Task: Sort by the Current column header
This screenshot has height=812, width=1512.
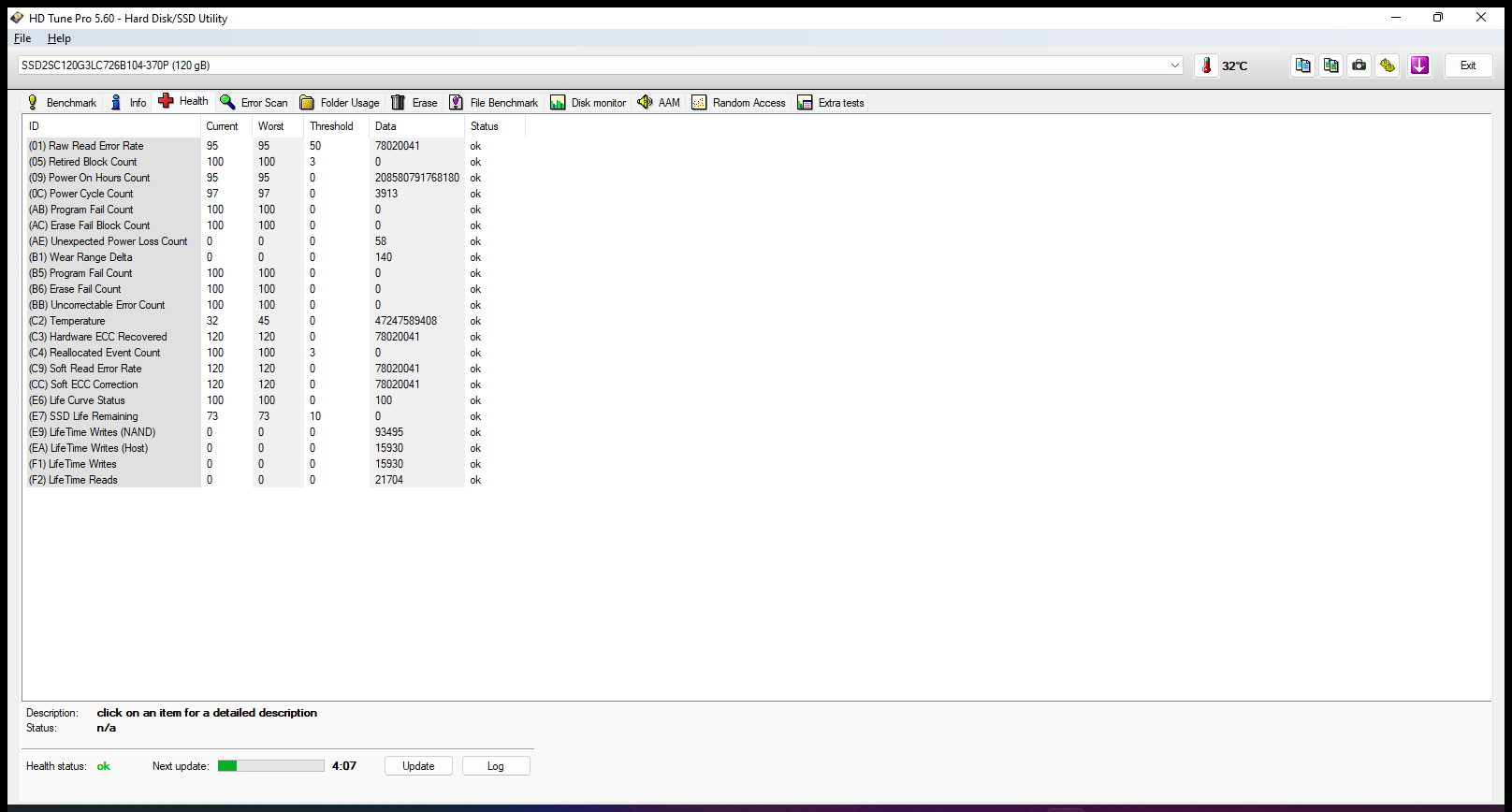Action: click(x=226, y=126)
